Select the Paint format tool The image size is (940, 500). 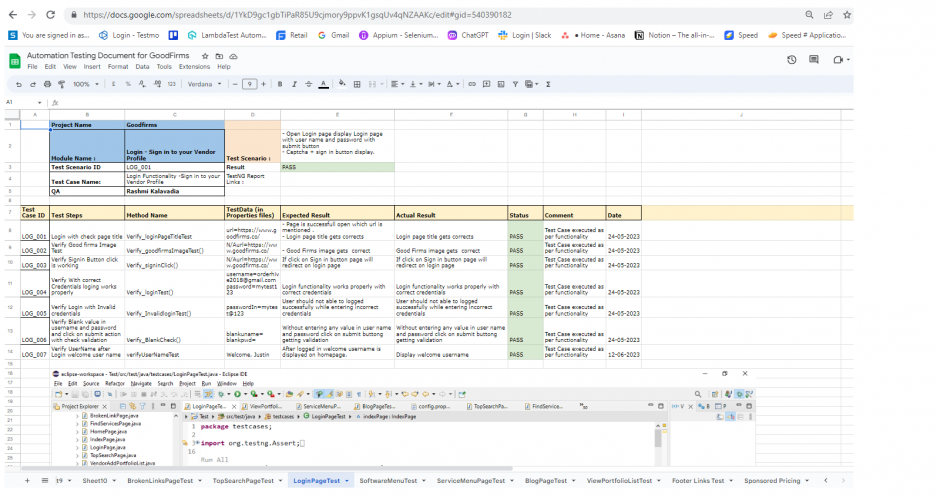point(61,84)
